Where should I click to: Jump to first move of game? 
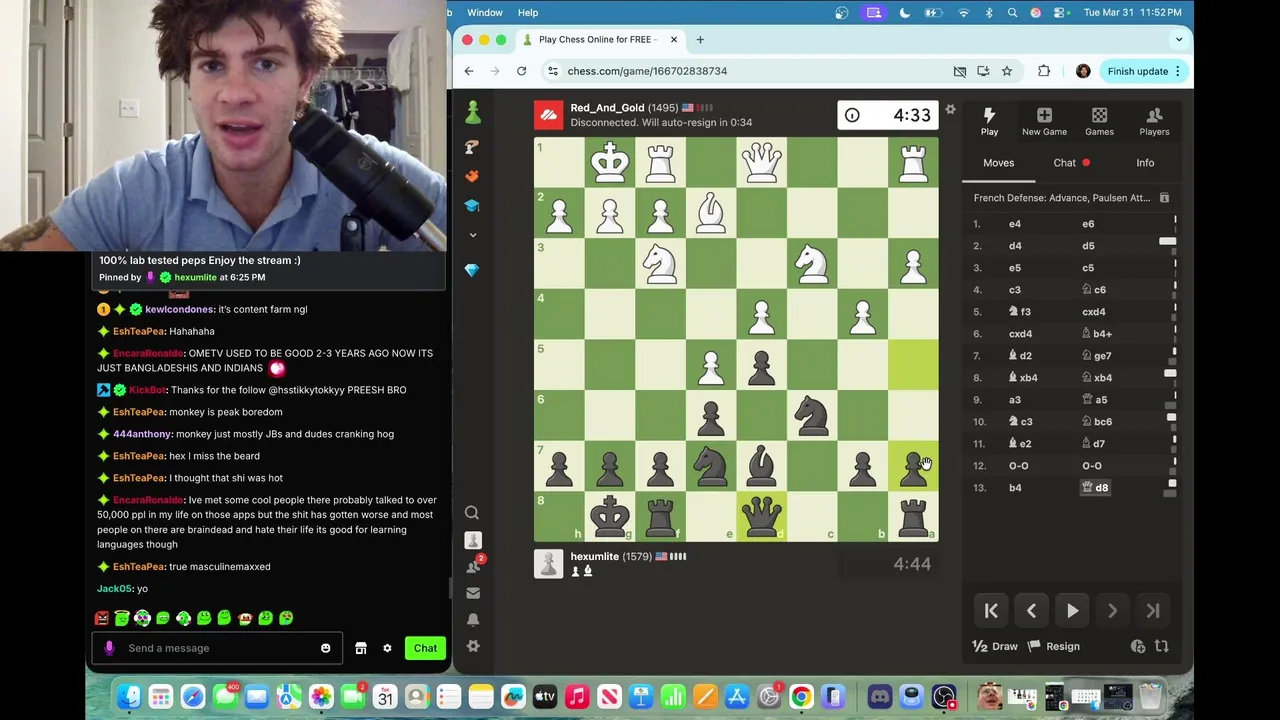click(x=991, y=611)
